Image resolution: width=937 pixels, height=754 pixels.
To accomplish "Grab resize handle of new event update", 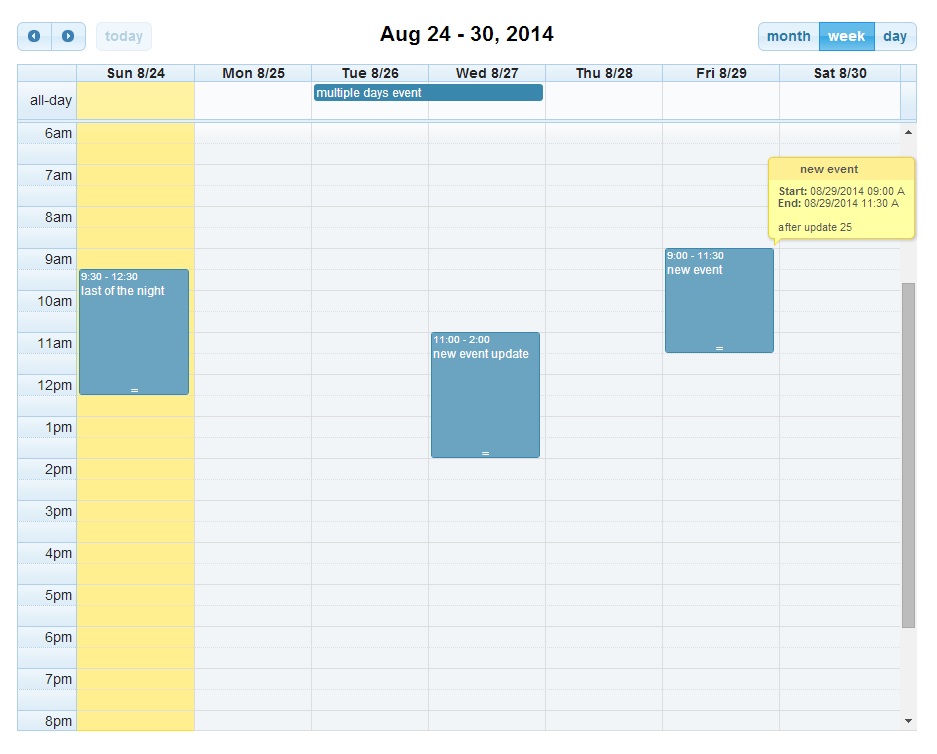I will [485, 454].
